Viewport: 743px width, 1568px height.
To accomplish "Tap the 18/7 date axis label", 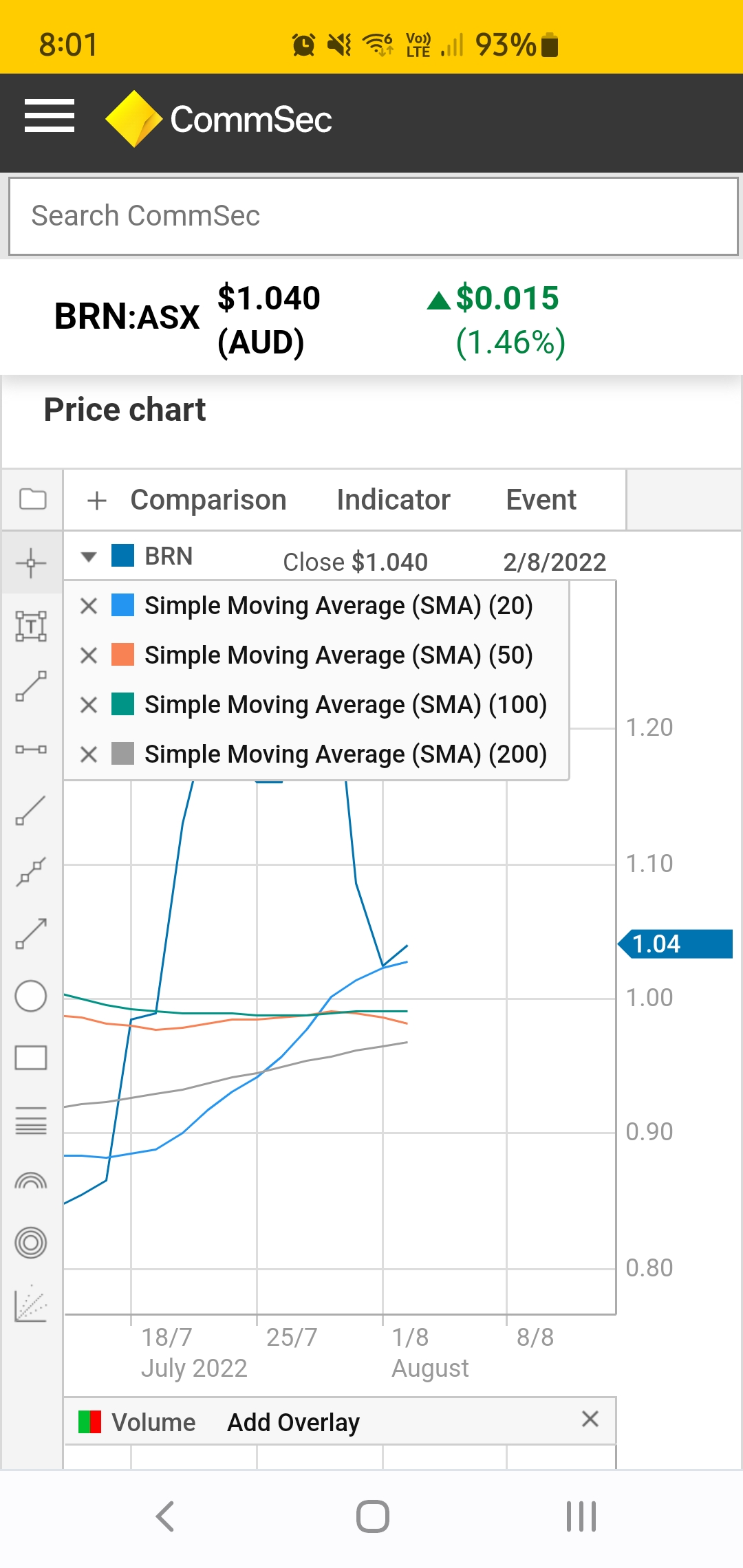I will pyautogui.click(x=166, y=1337).
